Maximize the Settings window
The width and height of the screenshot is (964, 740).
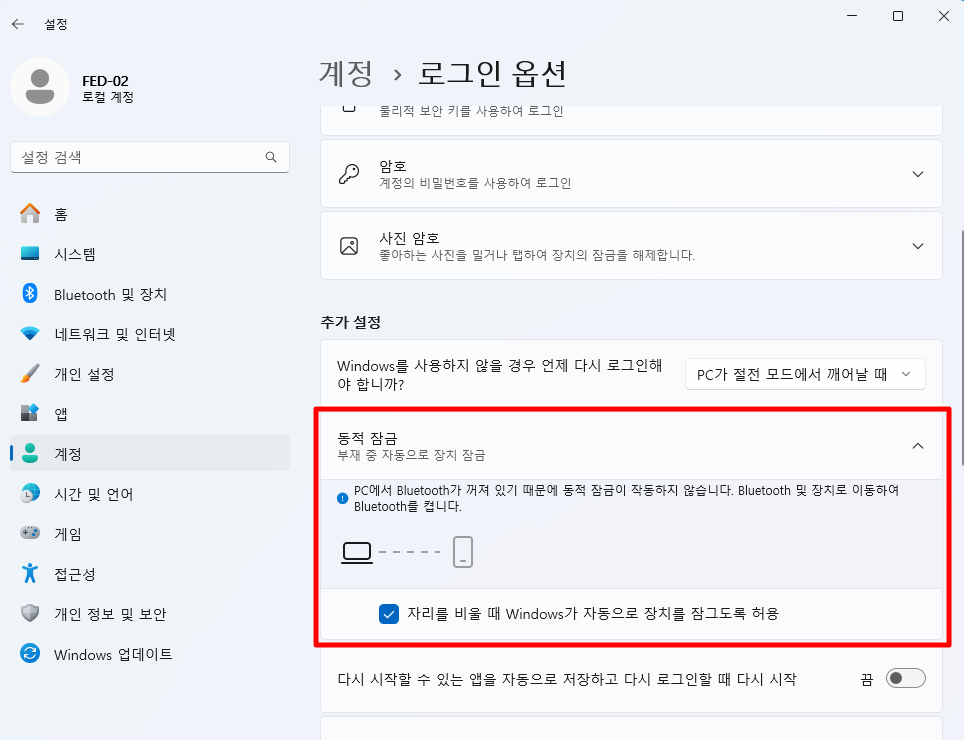[x=898, y=16]
